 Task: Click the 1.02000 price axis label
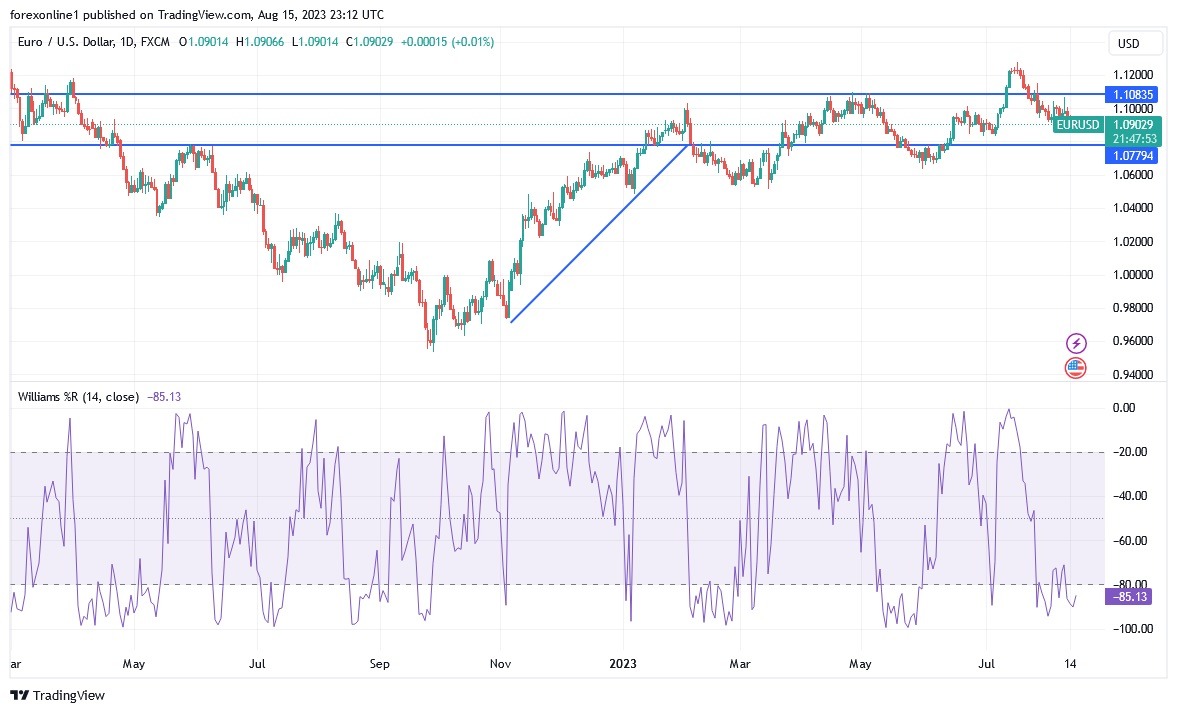[1132, 242]
